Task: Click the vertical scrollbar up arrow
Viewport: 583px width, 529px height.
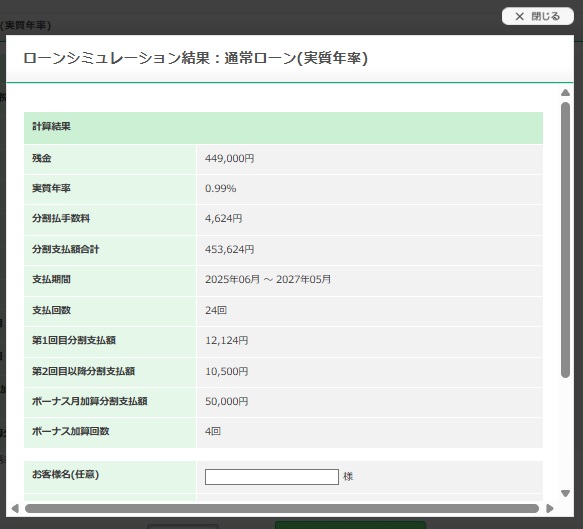Action: (x=565, y=93)
